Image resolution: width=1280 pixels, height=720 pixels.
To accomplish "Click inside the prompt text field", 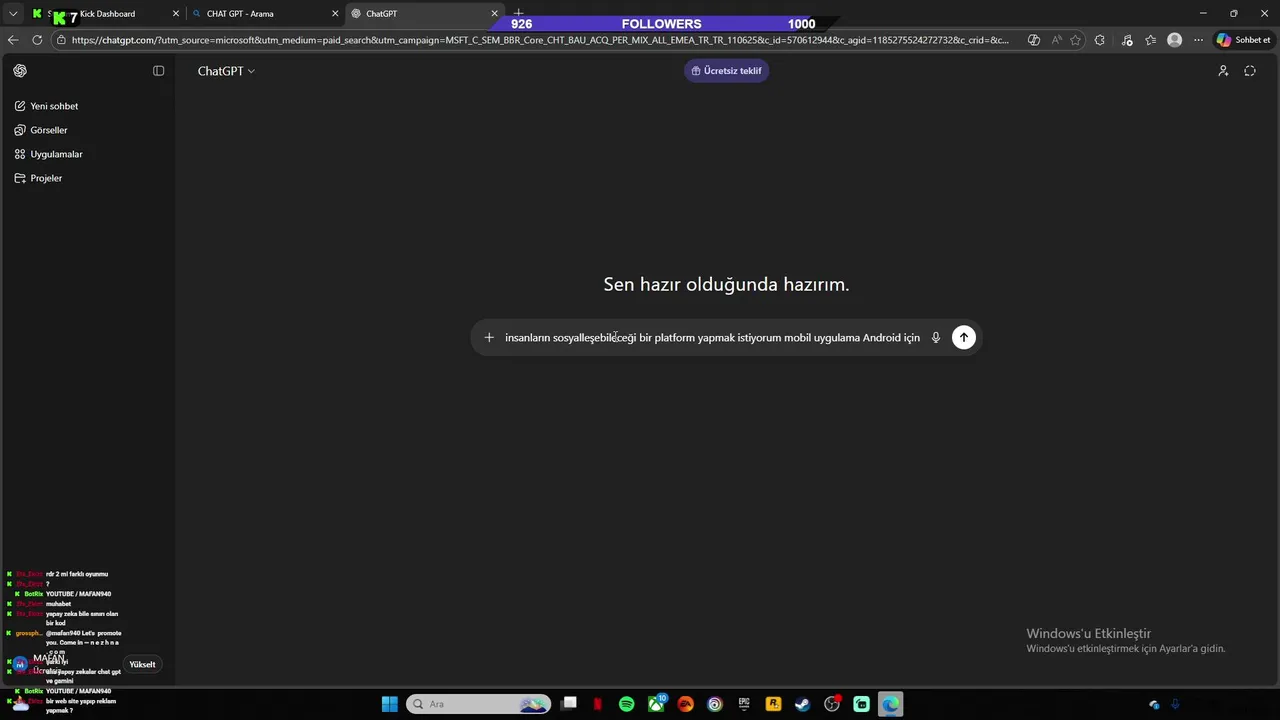I will (712, 338).
